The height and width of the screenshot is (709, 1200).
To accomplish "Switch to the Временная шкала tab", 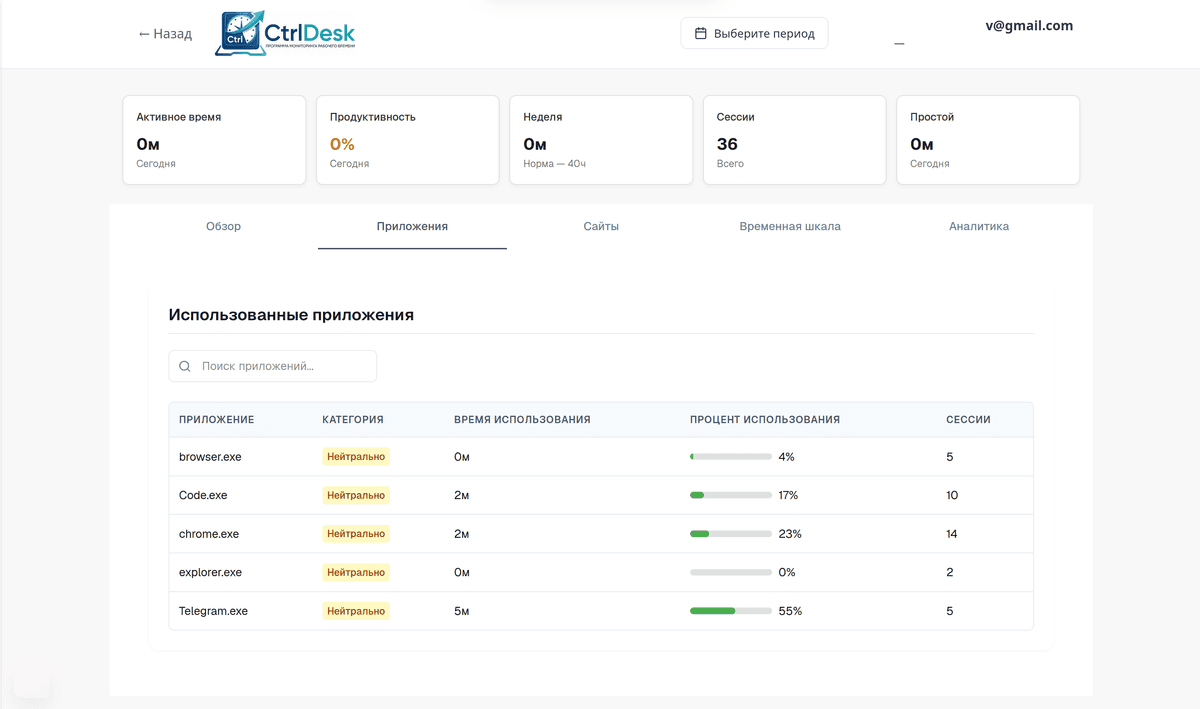I will point(790,226).
